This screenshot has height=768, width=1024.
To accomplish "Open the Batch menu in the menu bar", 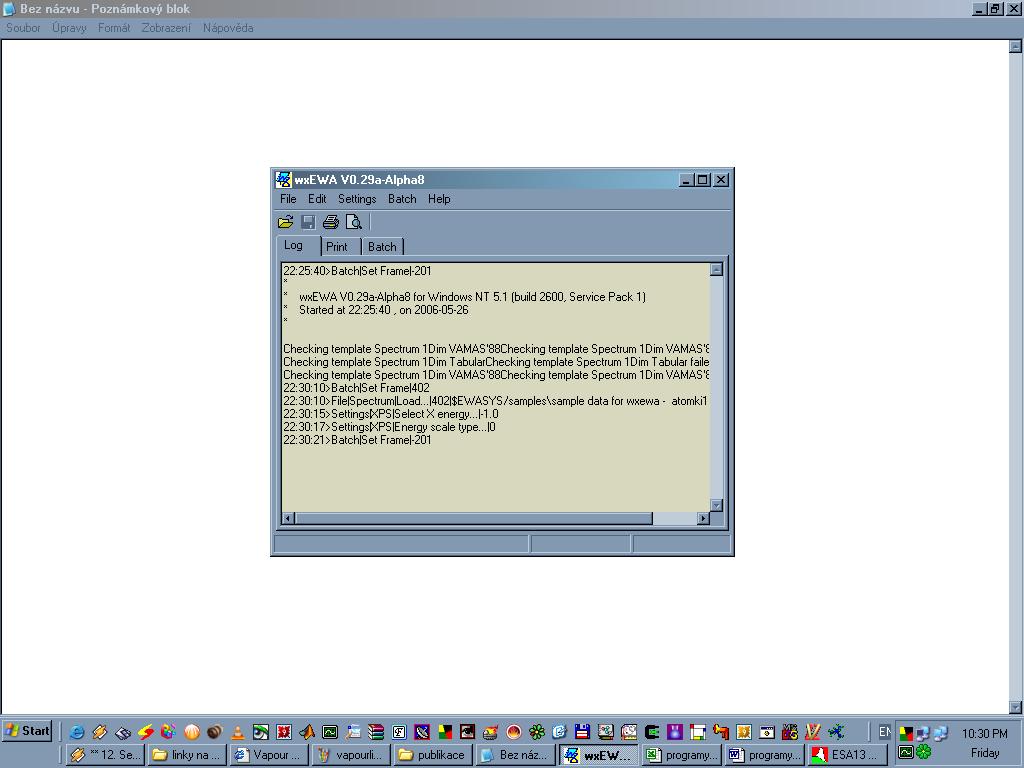I will coord(402,199).
